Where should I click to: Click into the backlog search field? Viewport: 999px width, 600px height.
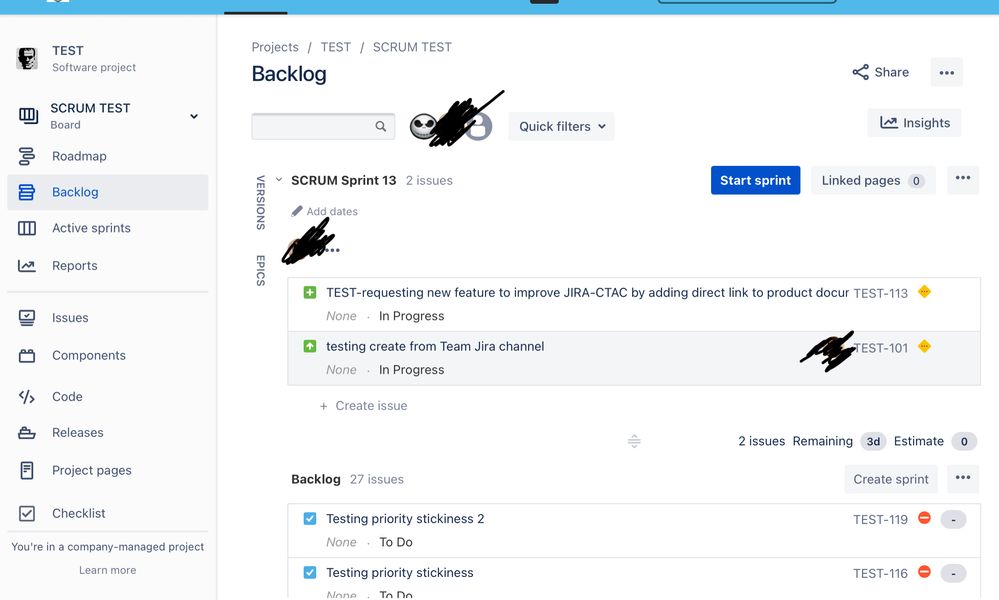point(323,126)
